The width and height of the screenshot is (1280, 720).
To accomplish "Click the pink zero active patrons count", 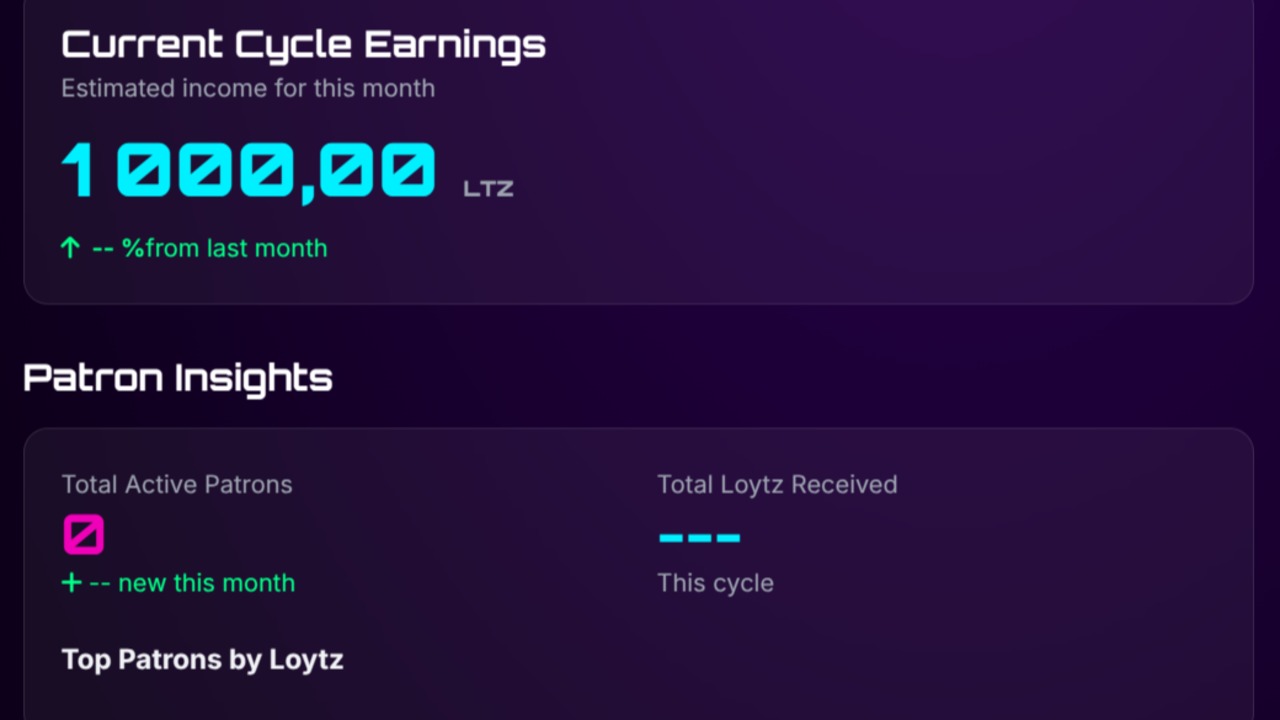I will pos(83,535).
